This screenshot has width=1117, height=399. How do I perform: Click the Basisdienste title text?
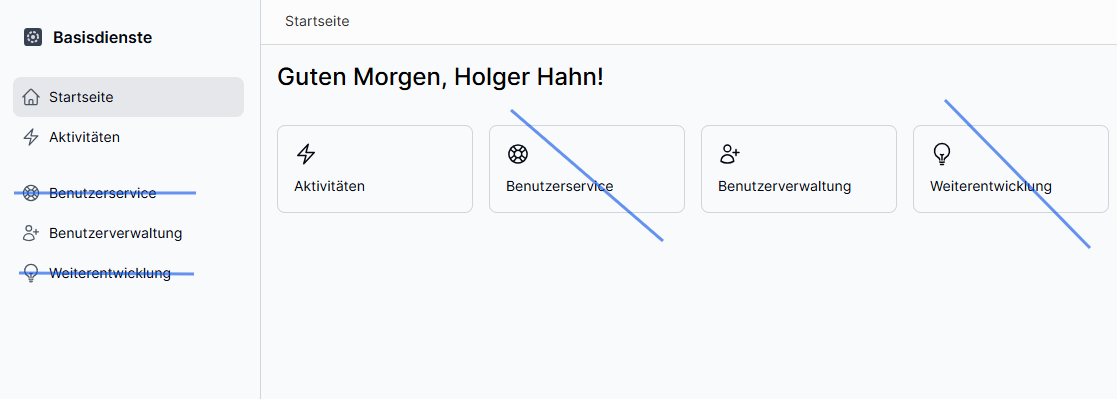coord(103,38)
